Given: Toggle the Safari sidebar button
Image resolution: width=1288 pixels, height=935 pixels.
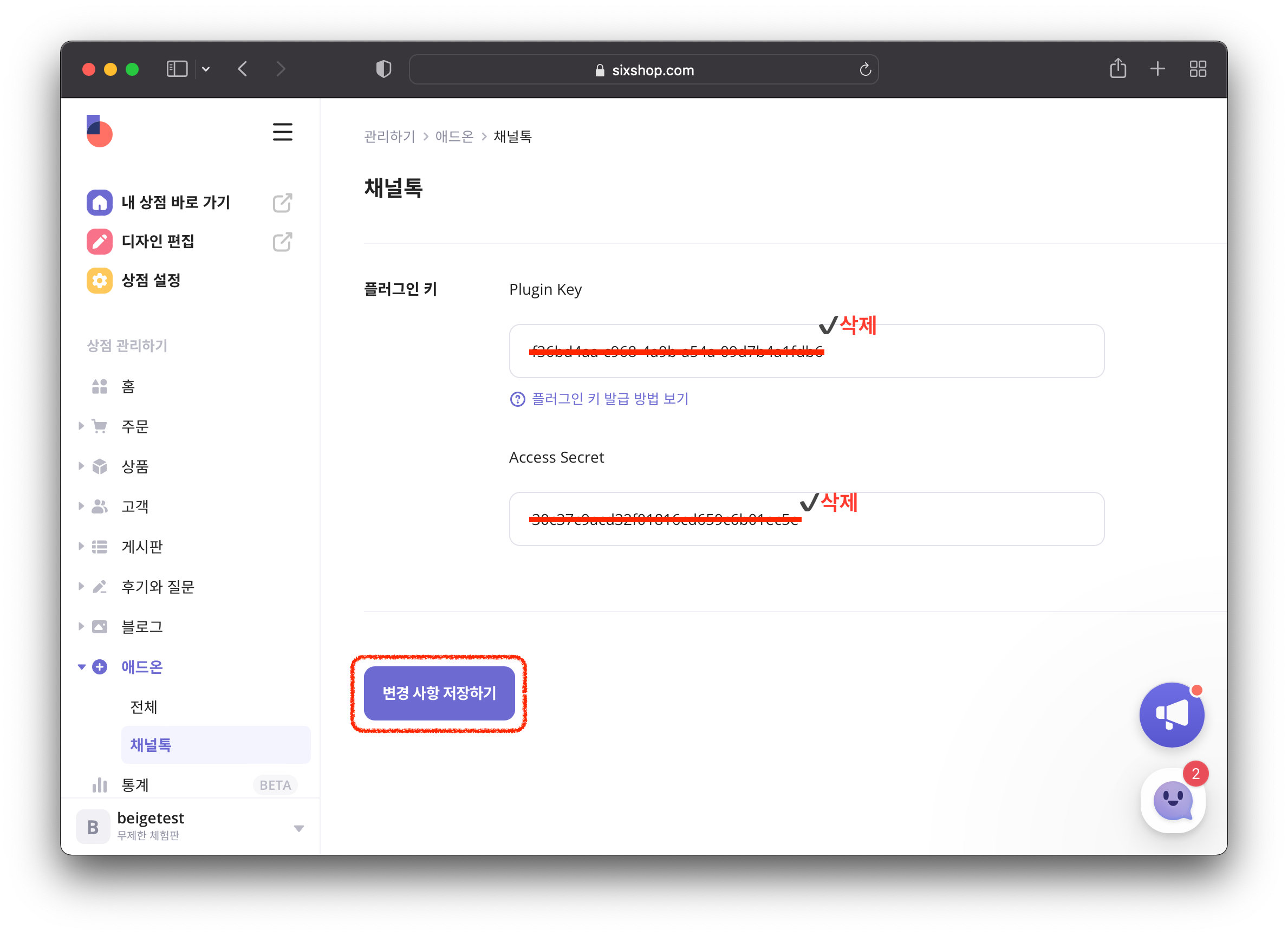Looking at the screenshot, I should (x=177, y=69).
